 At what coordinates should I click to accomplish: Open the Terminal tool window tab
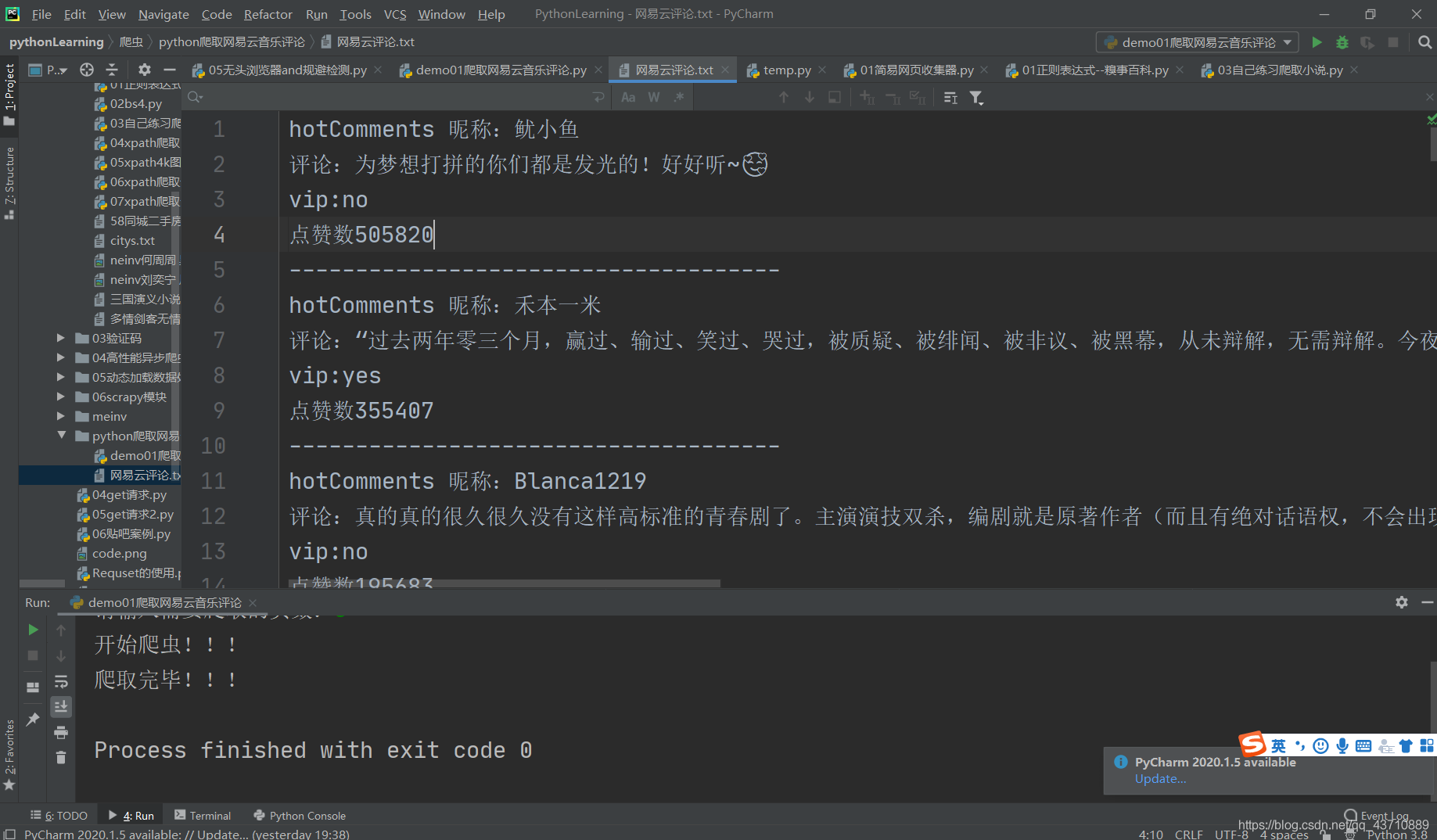click(x=203, y=815)
